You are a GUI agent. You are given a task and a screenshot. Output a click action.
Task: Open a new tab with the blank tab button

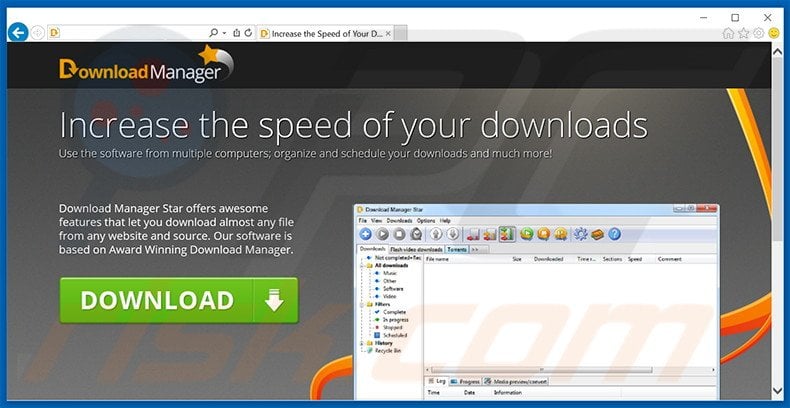400,34
